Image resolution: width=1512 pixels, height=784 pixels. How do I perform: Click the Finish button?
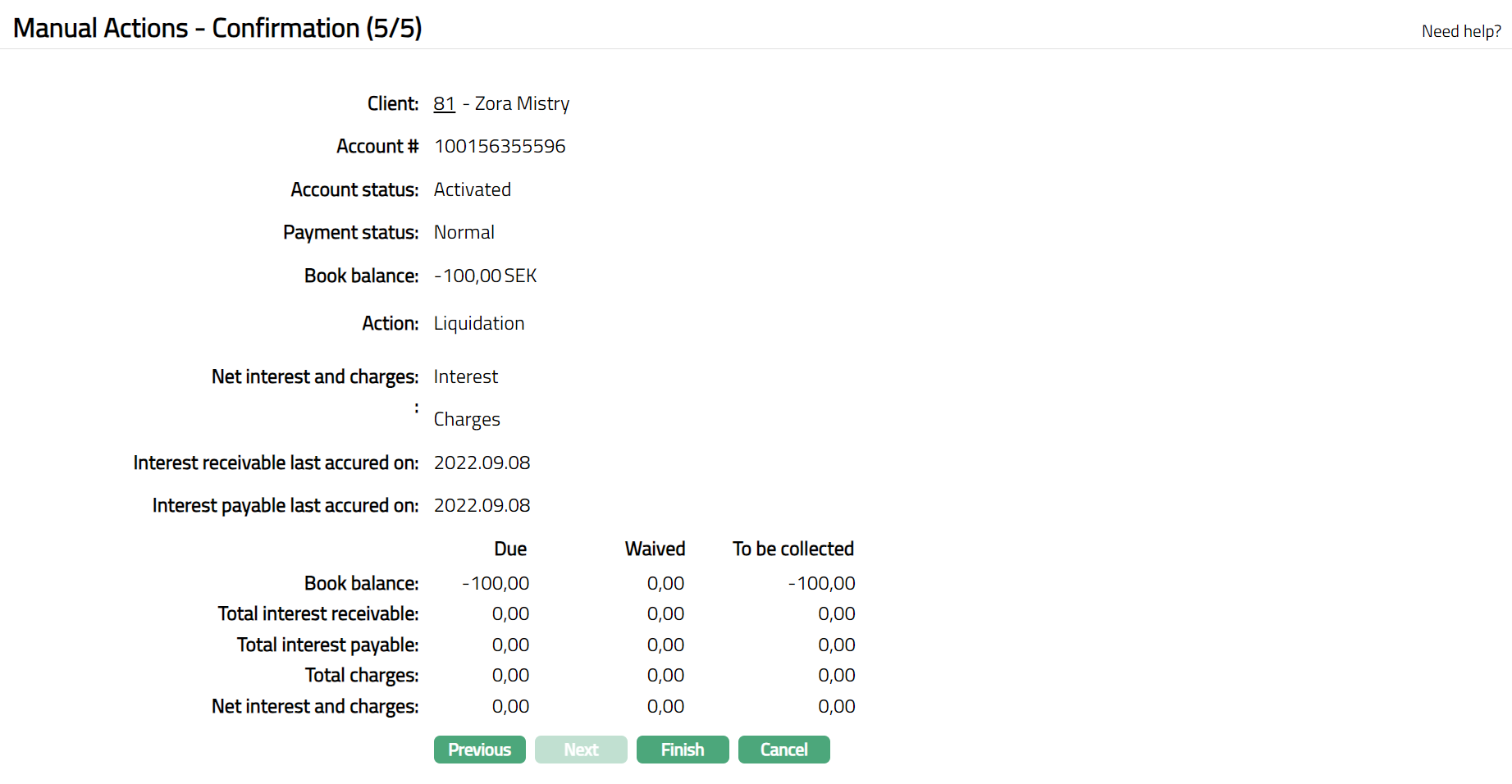point(682,750)
